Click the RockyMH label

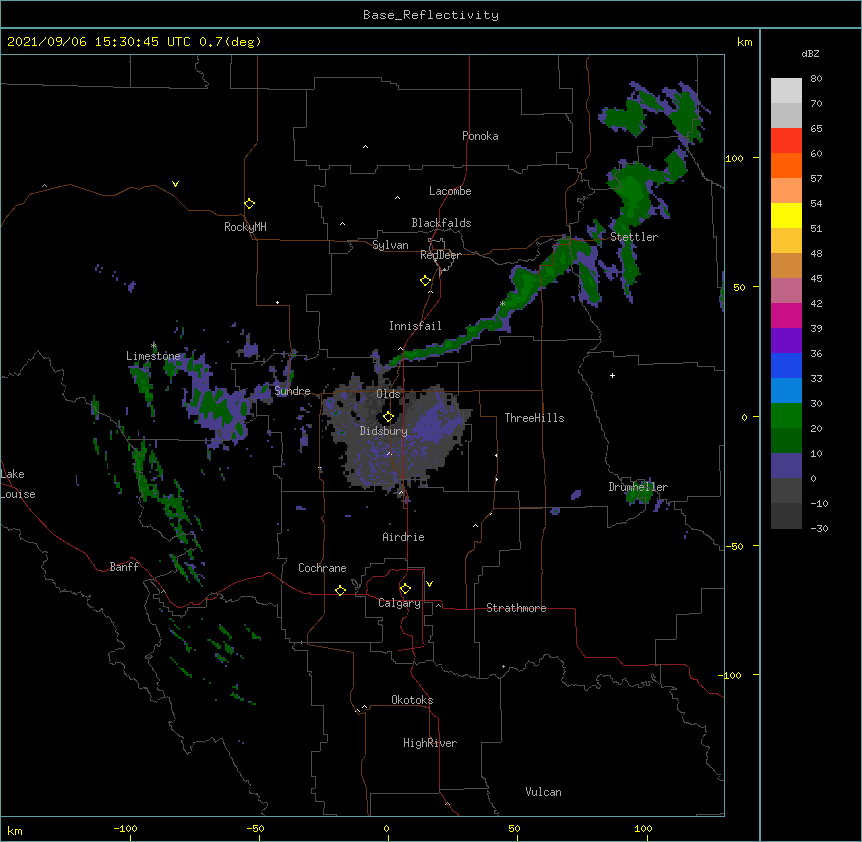coord(245,227)
